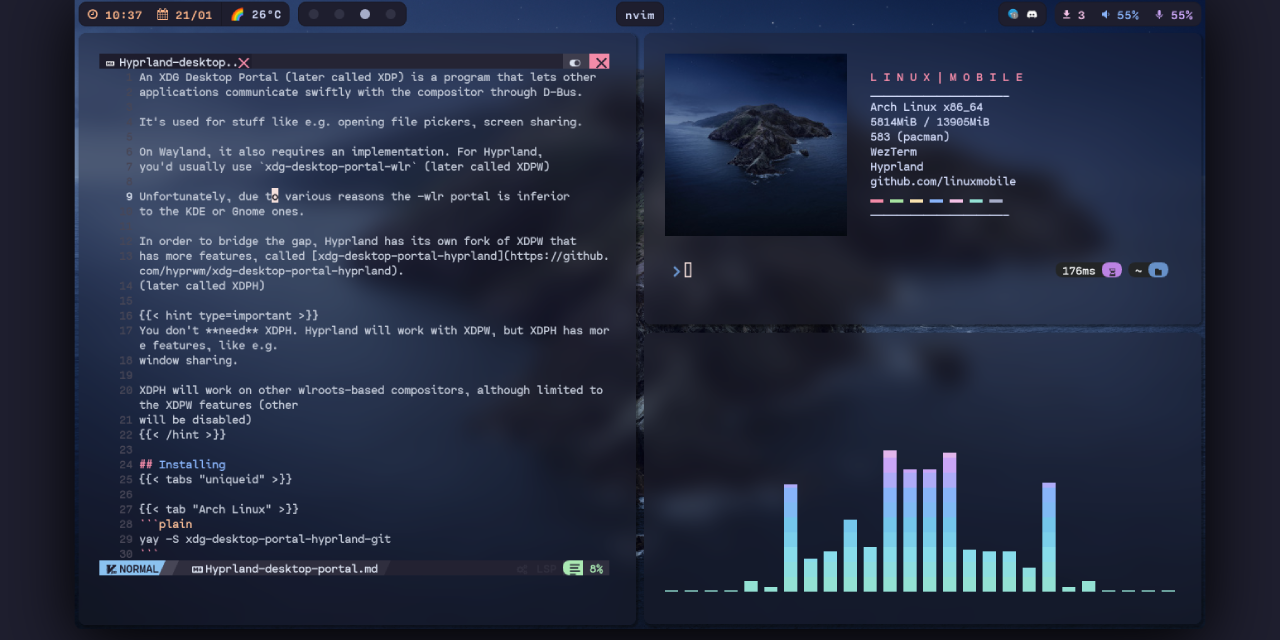Click the calendar date 21/01 widget
Image resolution: width=1280 pixels, height=640 pixels.
click(183, 15)
